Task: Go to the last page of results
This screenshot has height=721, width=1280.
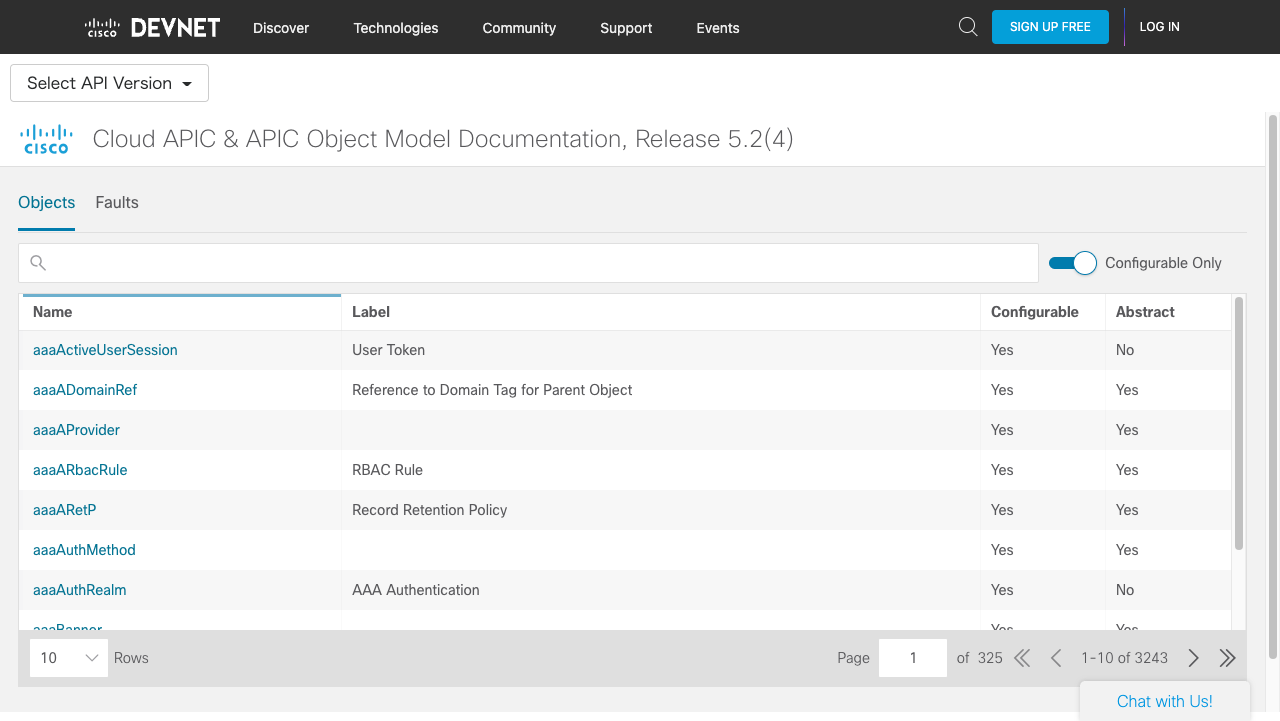Action: coord(1228,658)
